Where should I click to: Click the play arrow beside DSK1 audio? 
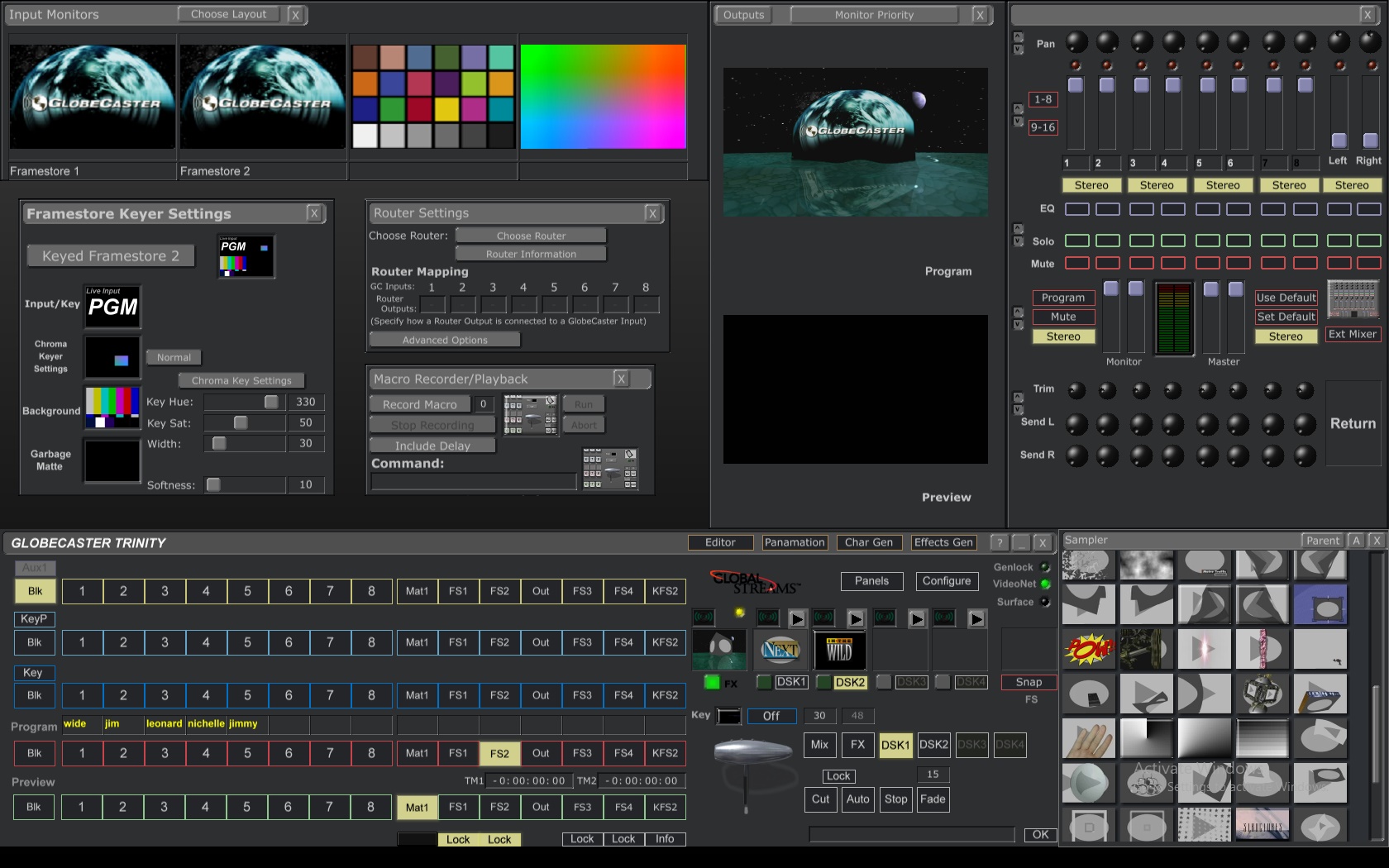(x=797, y=618)
